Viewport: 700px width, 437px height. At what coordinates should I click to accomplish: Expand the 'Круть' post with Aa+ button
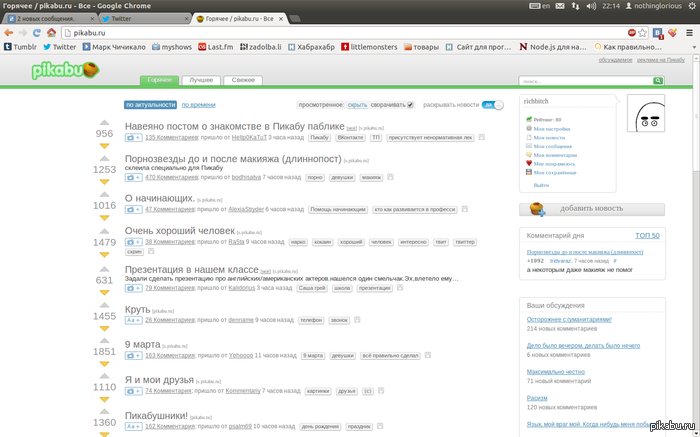click(x=134, y=320)
